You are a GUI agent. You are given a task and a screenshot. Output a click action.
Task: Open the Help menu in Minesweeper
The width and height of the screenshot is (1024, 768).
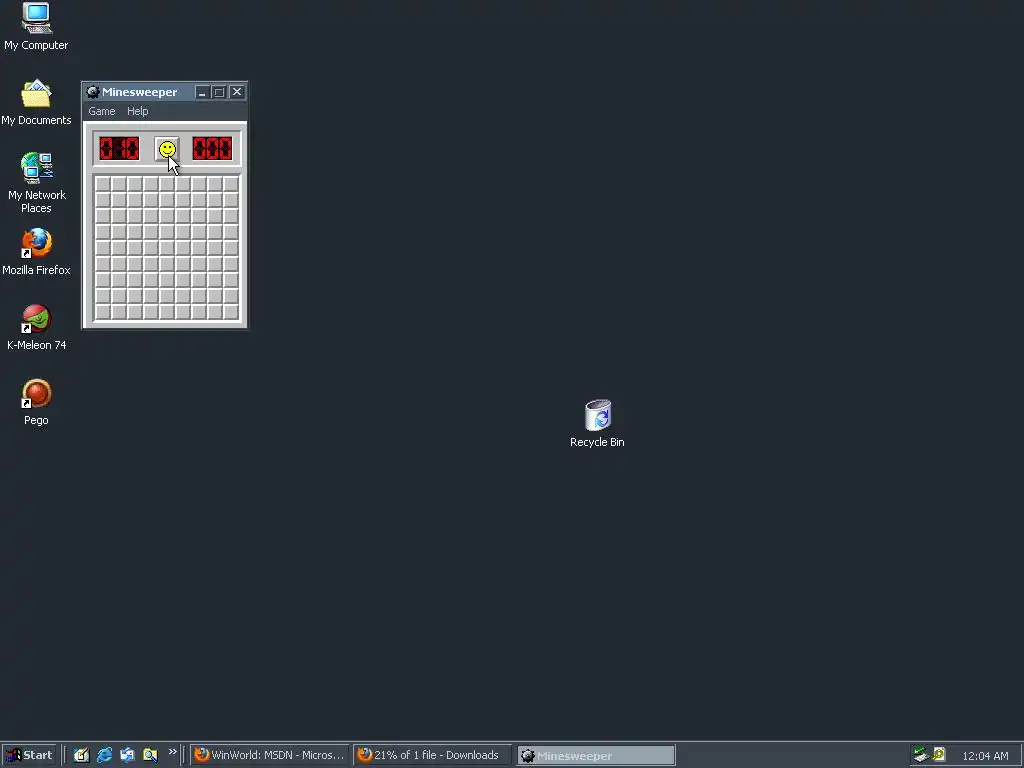coord(138,111)
